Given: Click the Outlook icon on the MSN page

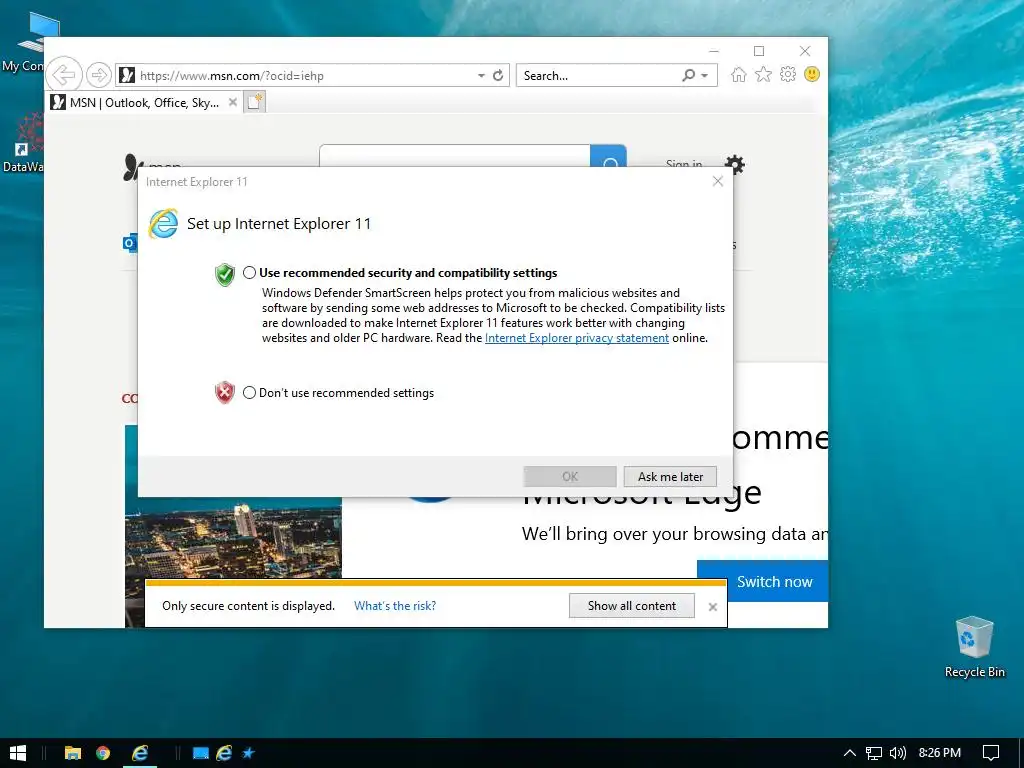Looking at the screenshot, I should (x=130, y=243).
